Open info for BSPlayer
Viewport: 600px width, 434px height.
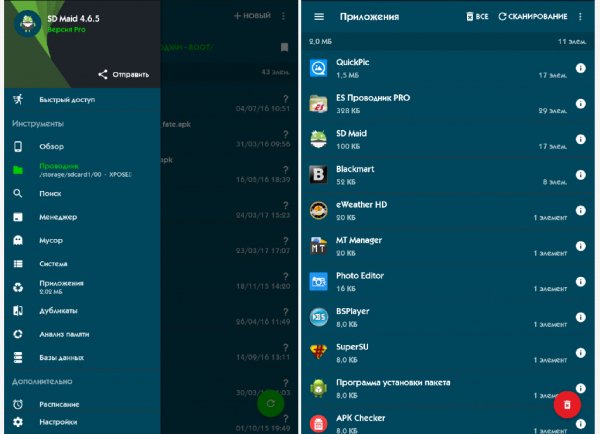coord(580,317)
